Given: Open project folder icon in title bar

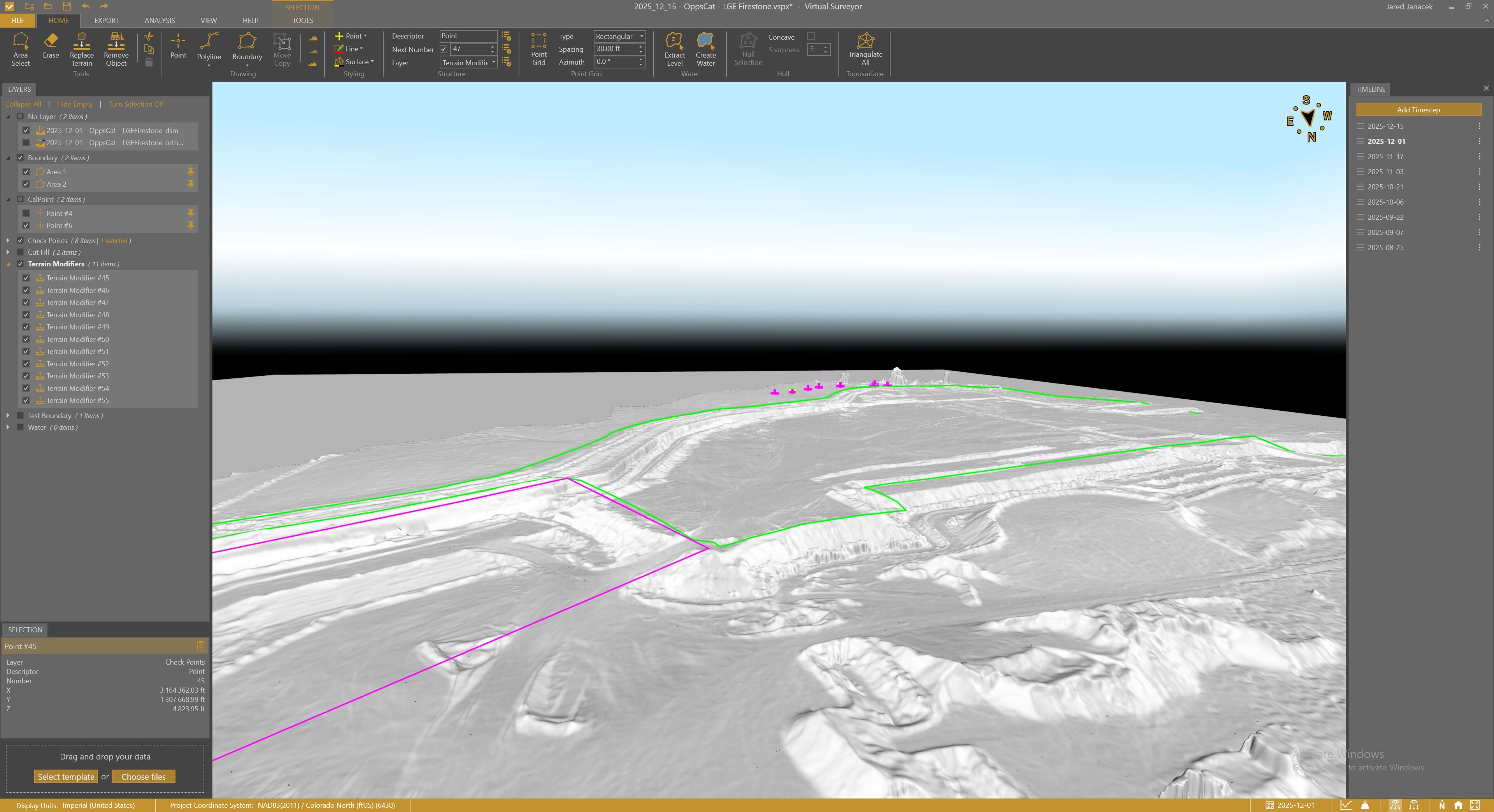Looking at the screenshot, I should [48, 6].
